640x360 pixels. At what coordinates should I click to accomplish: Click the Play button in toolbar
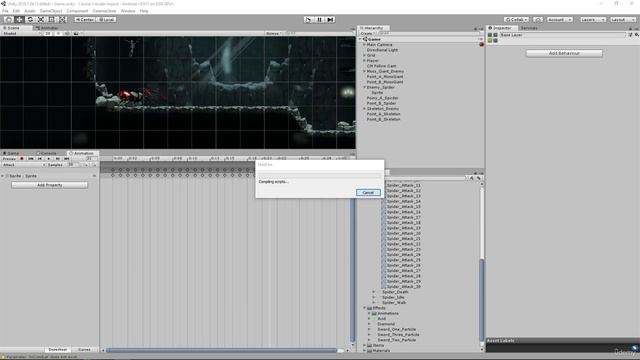(x=309, y=19)
